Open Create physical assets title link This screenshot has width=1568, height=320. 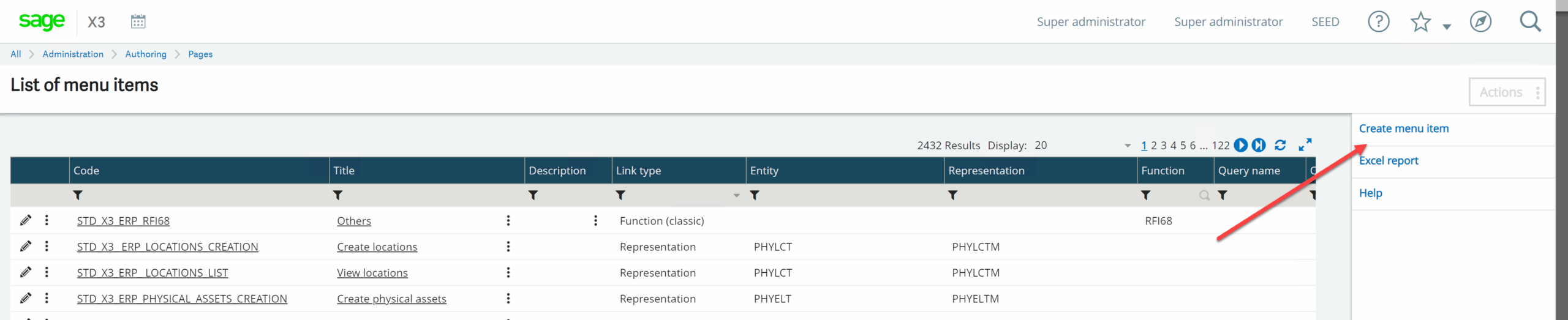[391, 299]
